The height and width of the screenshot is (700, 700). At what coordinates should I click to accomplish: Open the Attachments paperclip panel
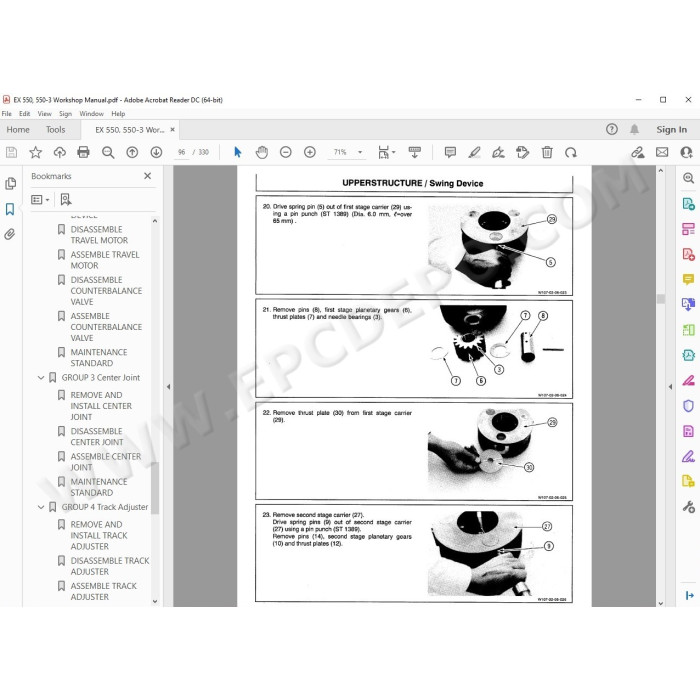(x=10, y=234)
